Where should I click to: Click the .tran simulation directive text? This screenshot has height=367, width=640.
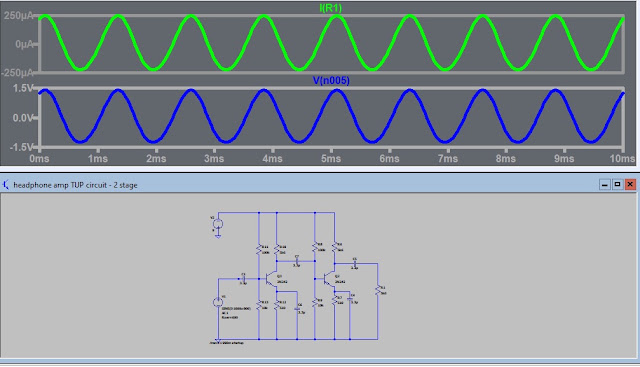(227, 343)
